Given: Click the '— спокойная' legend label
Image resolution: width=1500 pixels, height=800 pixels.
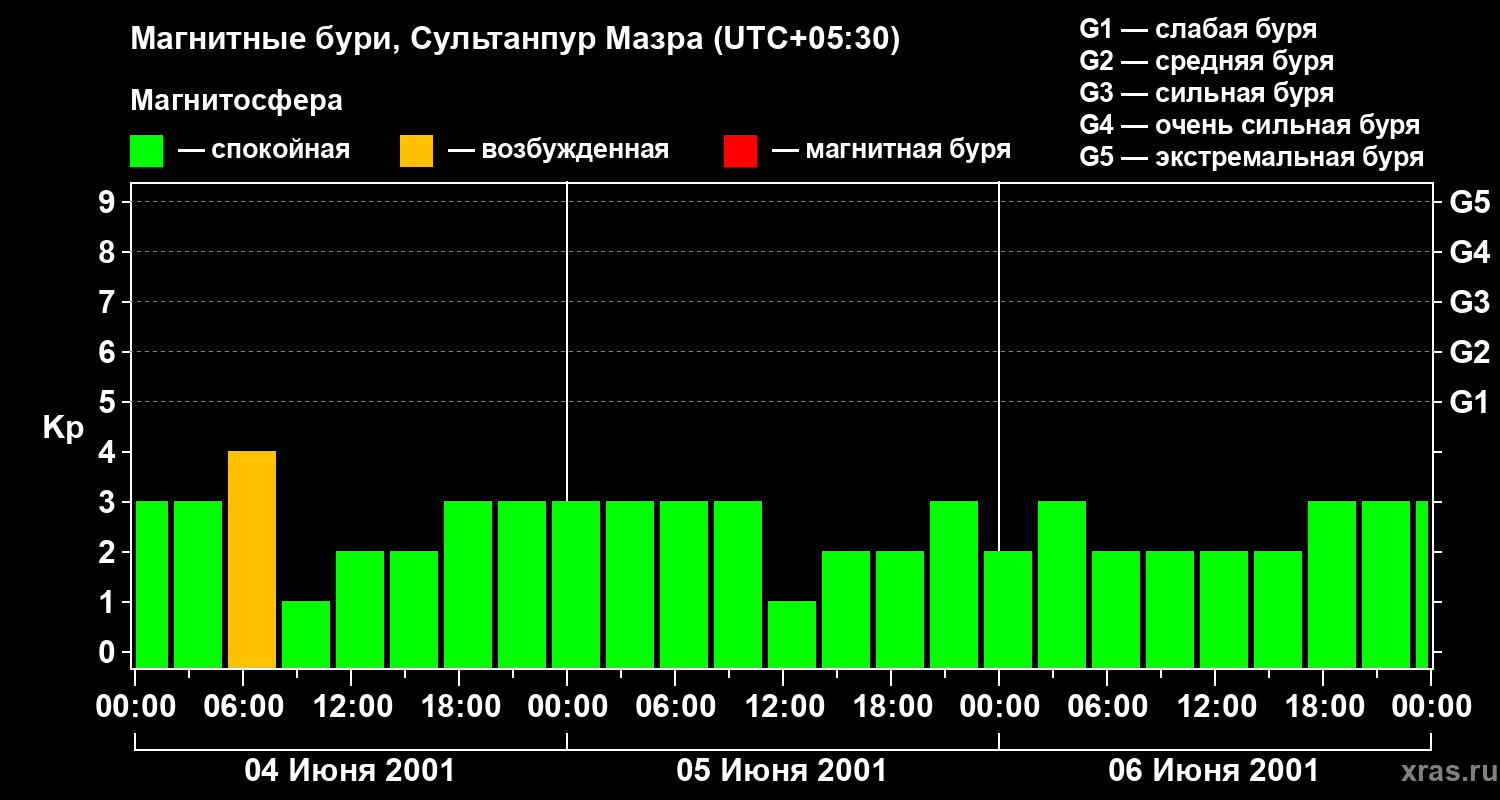Looking at the screenshot, I should [264, 150].
